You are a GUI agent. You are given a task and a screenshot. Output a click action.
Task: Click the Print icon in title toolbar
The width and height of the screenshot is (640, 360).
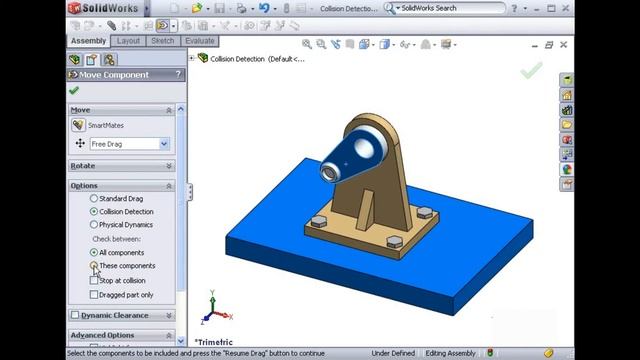click(x=242, y=8)
